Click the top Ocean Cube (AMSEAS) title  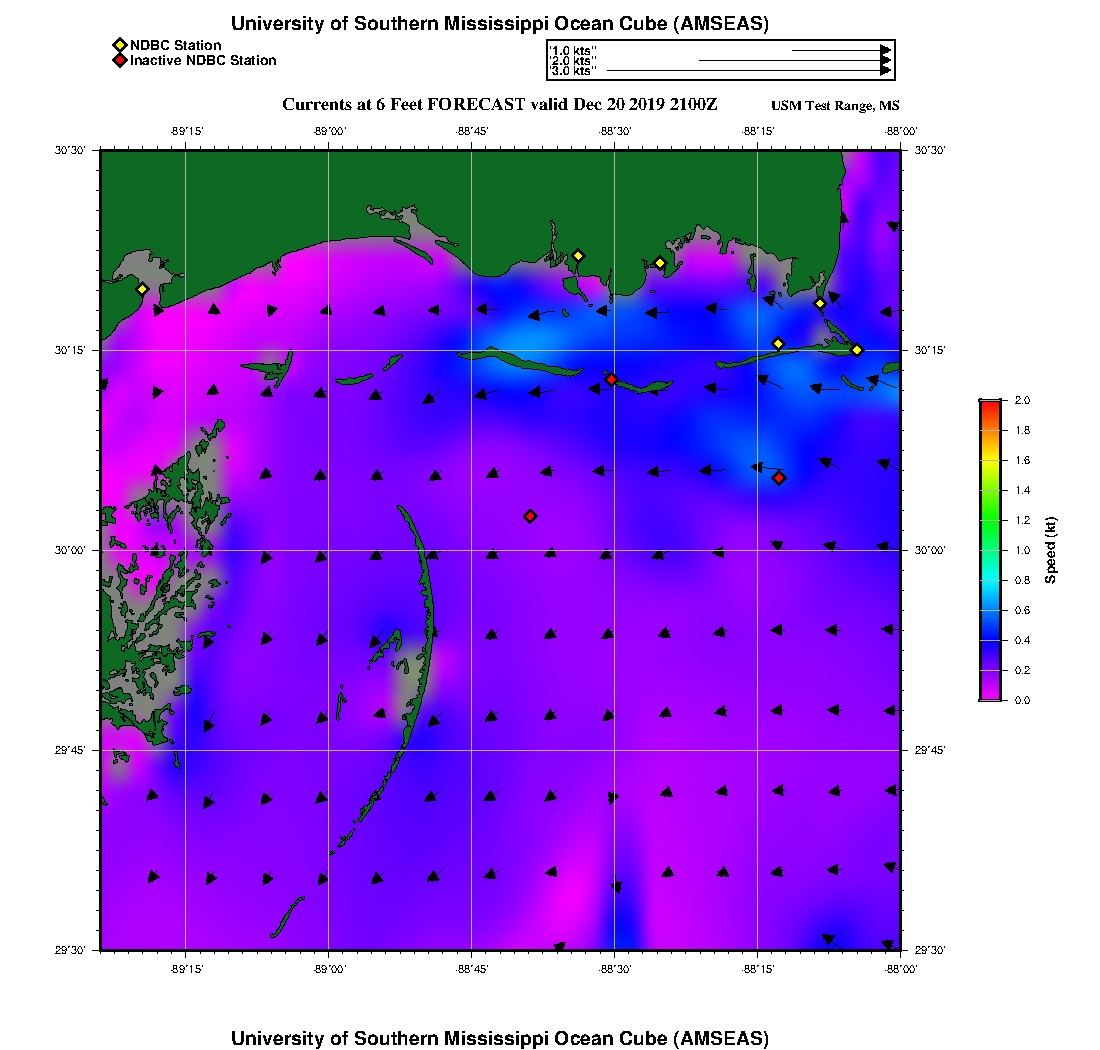click(499, 24)
